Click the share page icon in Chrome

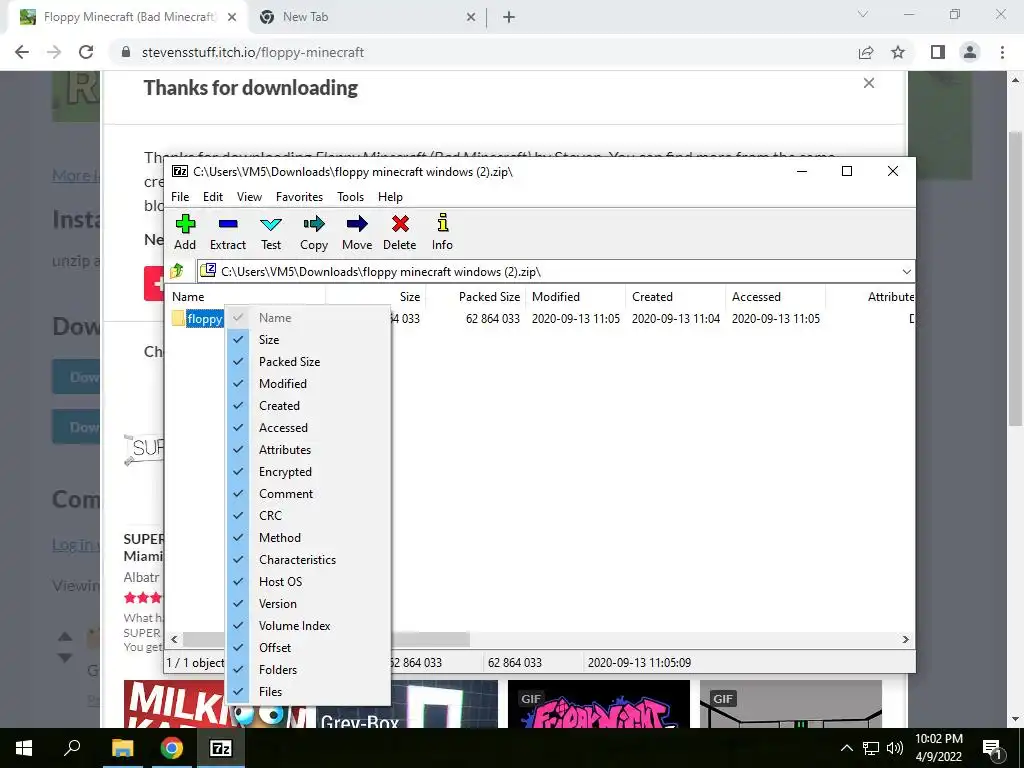[866, 52]
